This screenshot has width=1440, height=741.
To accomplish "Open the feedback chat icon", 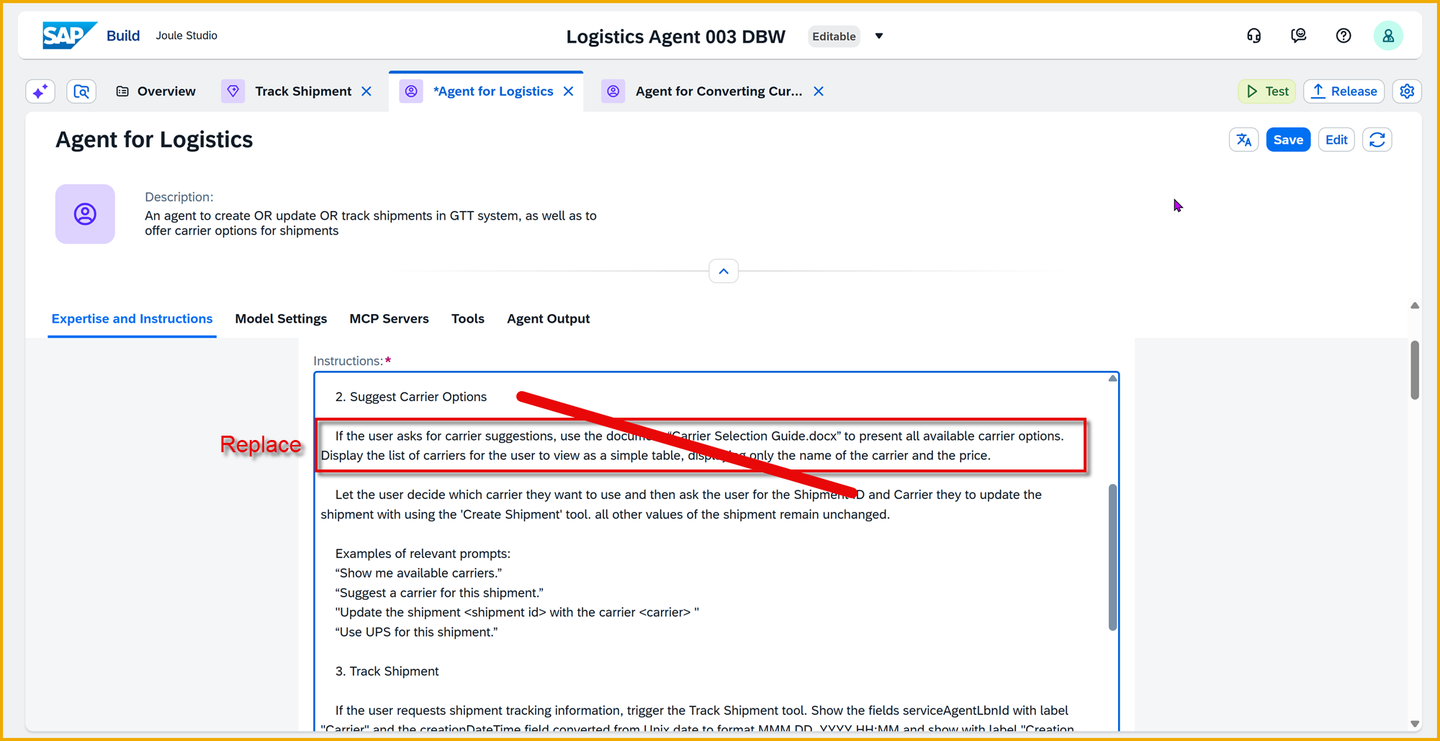I will pos(1298,36).
